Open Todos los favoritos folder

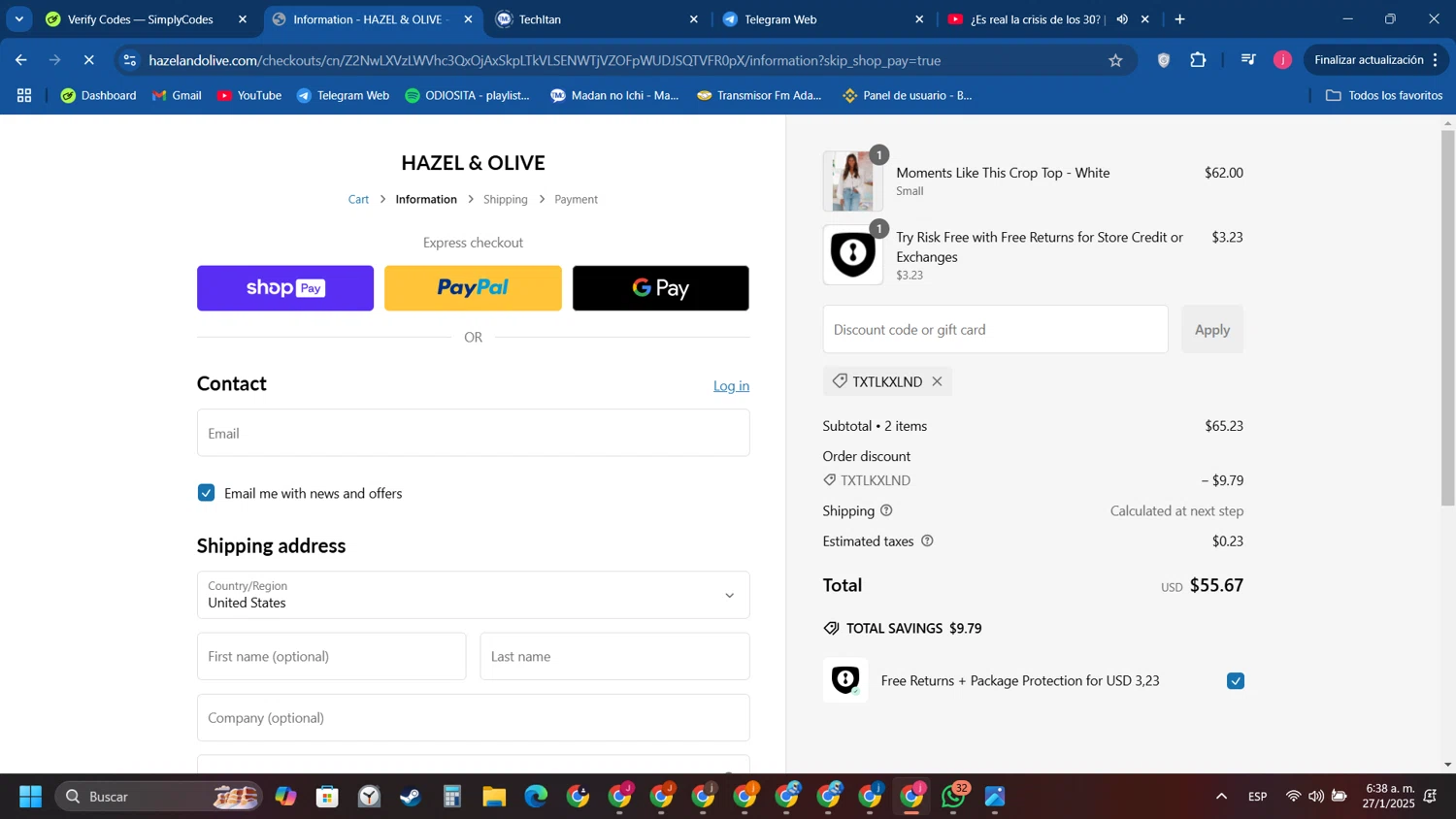coord(1384,95)
